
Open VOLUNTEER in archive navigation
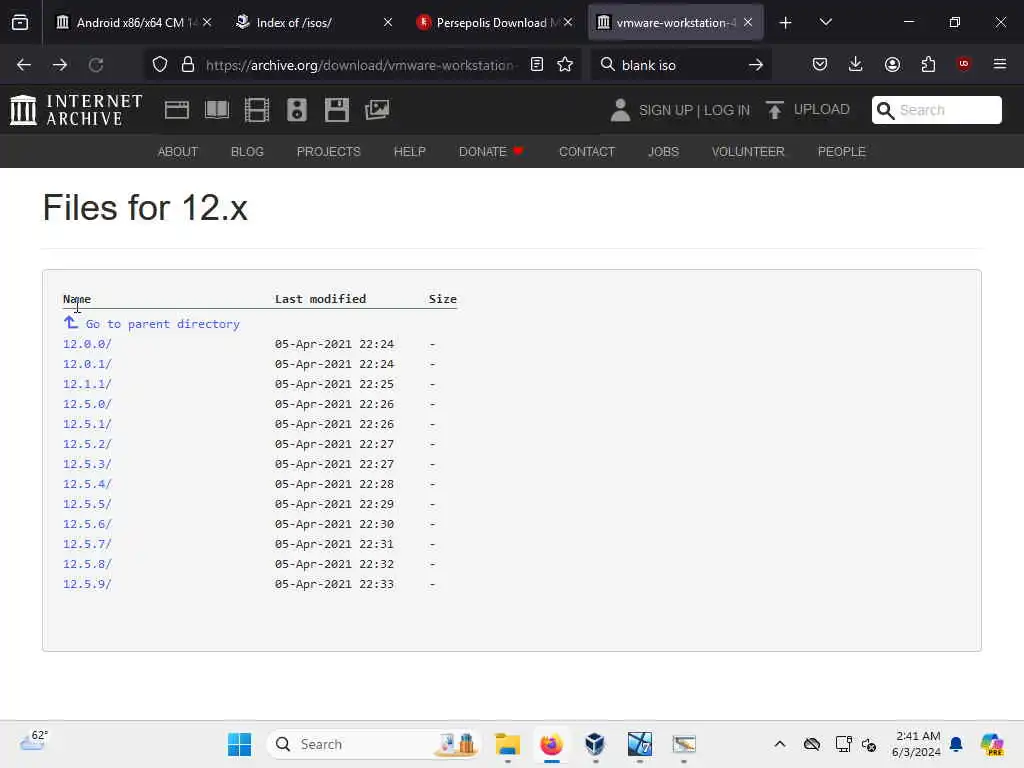tap(748, 152)
